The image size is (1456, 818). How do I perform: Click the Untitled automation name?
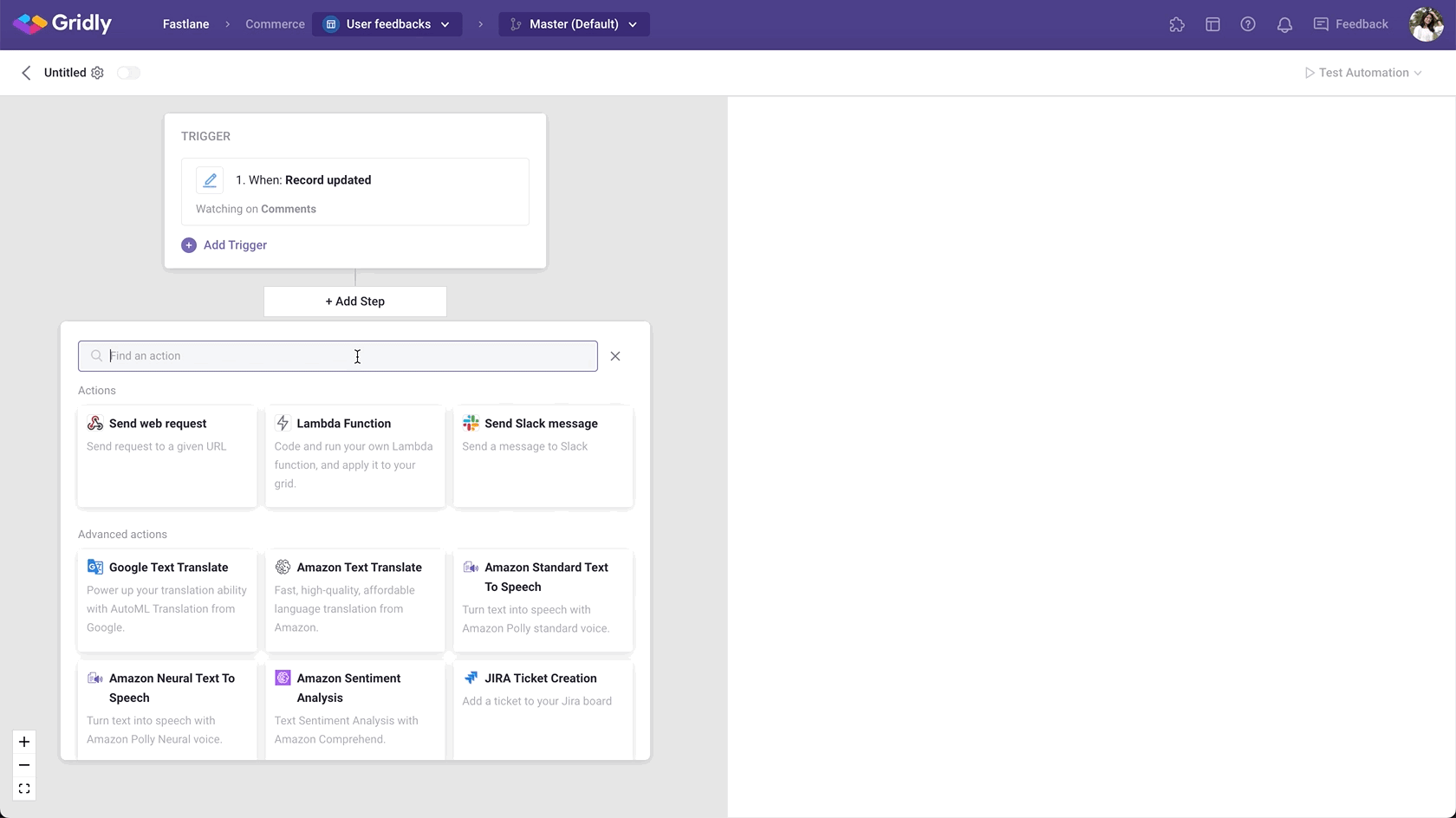65,73
